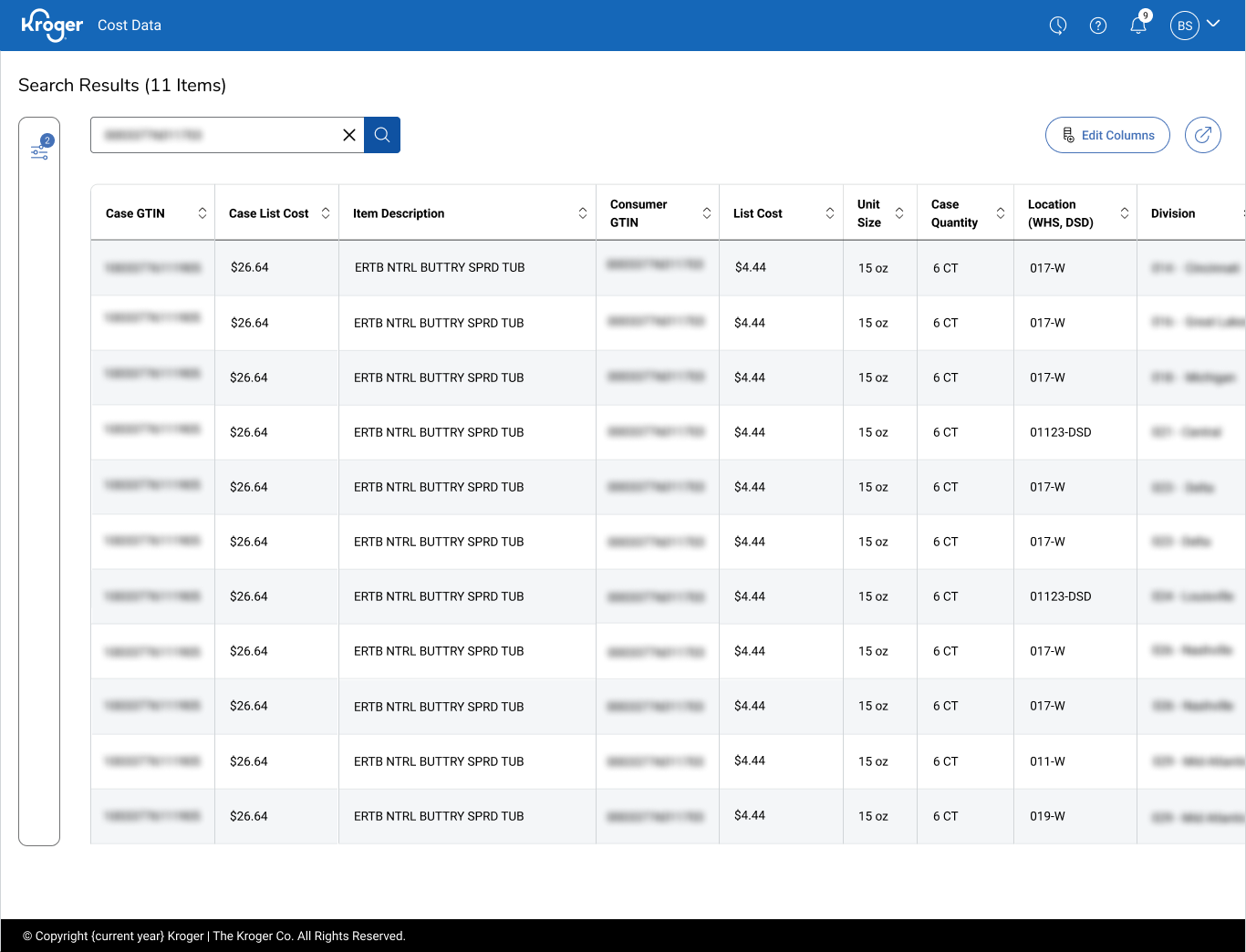
Task: Open Edit Columns
Action: coord(1107,135)
